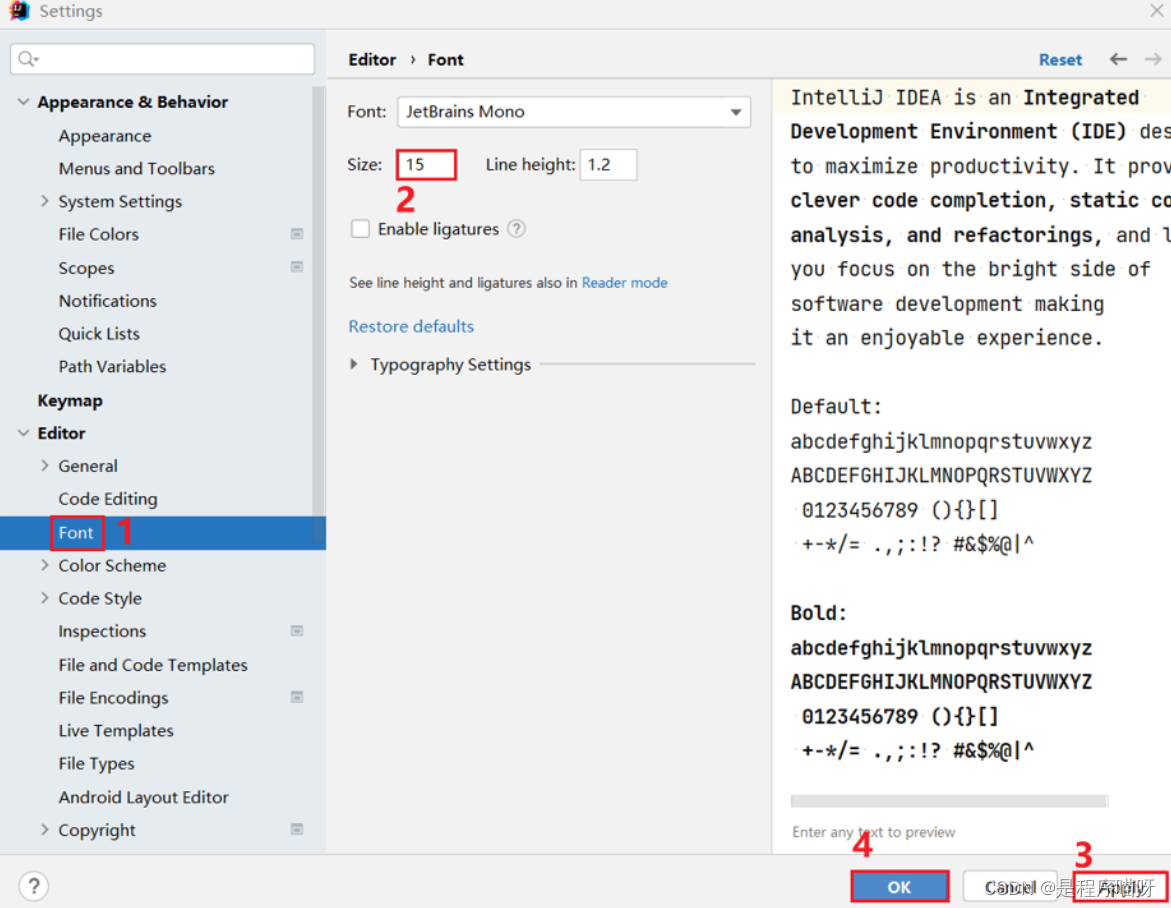The height and width of the screenshot is (908, 1171).
Task: Open Path Variables settings
Action: 112,367
